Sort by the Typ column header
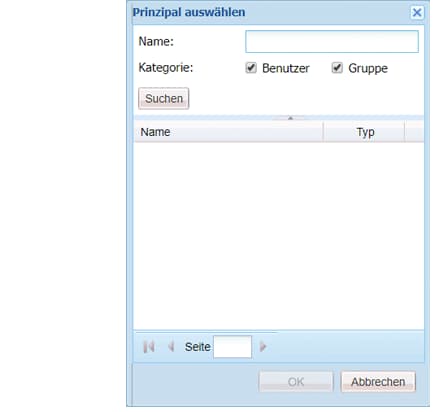 tap(364, 132)
